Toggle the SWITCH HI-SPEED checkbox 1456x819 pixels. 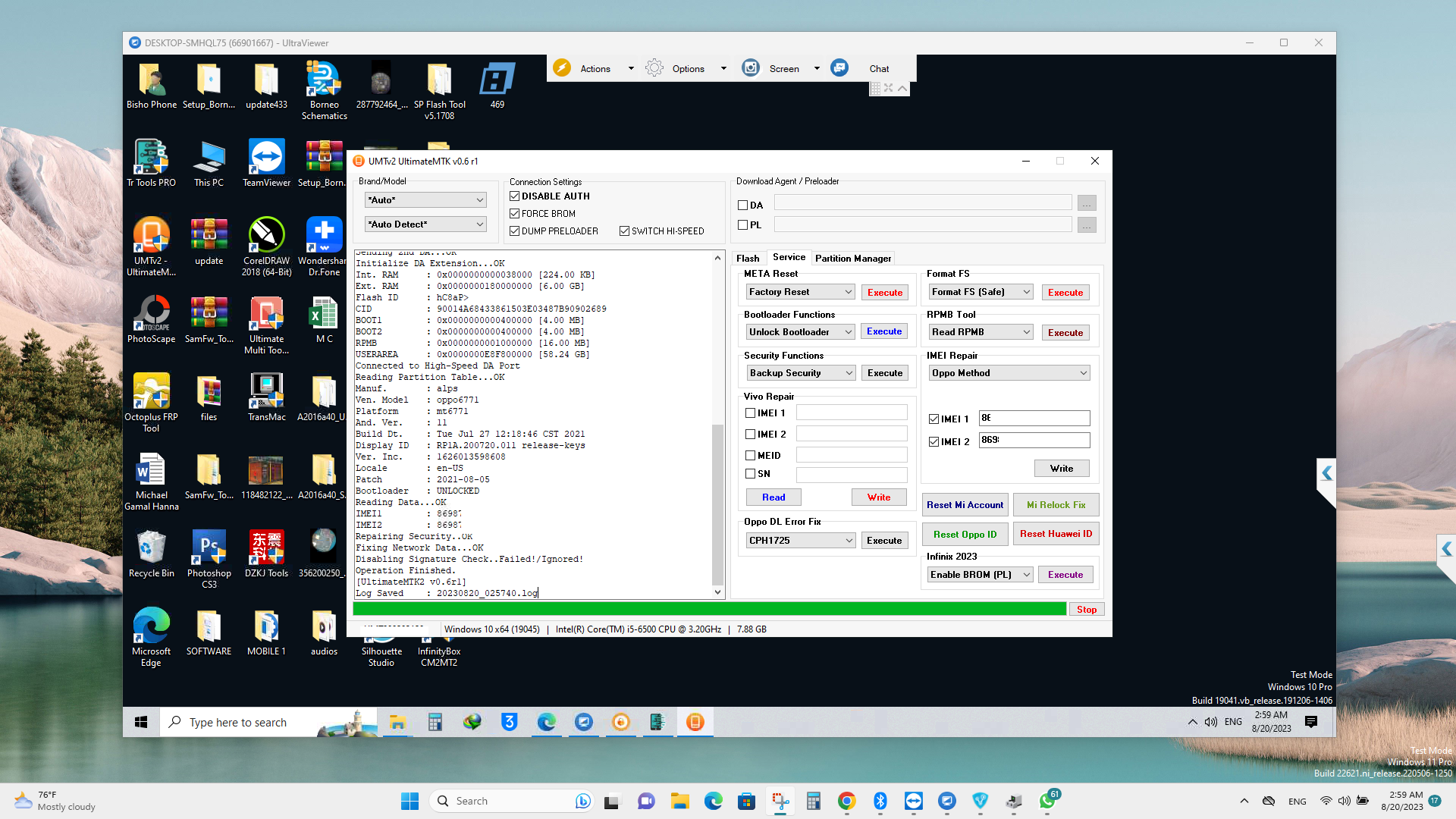625,231
